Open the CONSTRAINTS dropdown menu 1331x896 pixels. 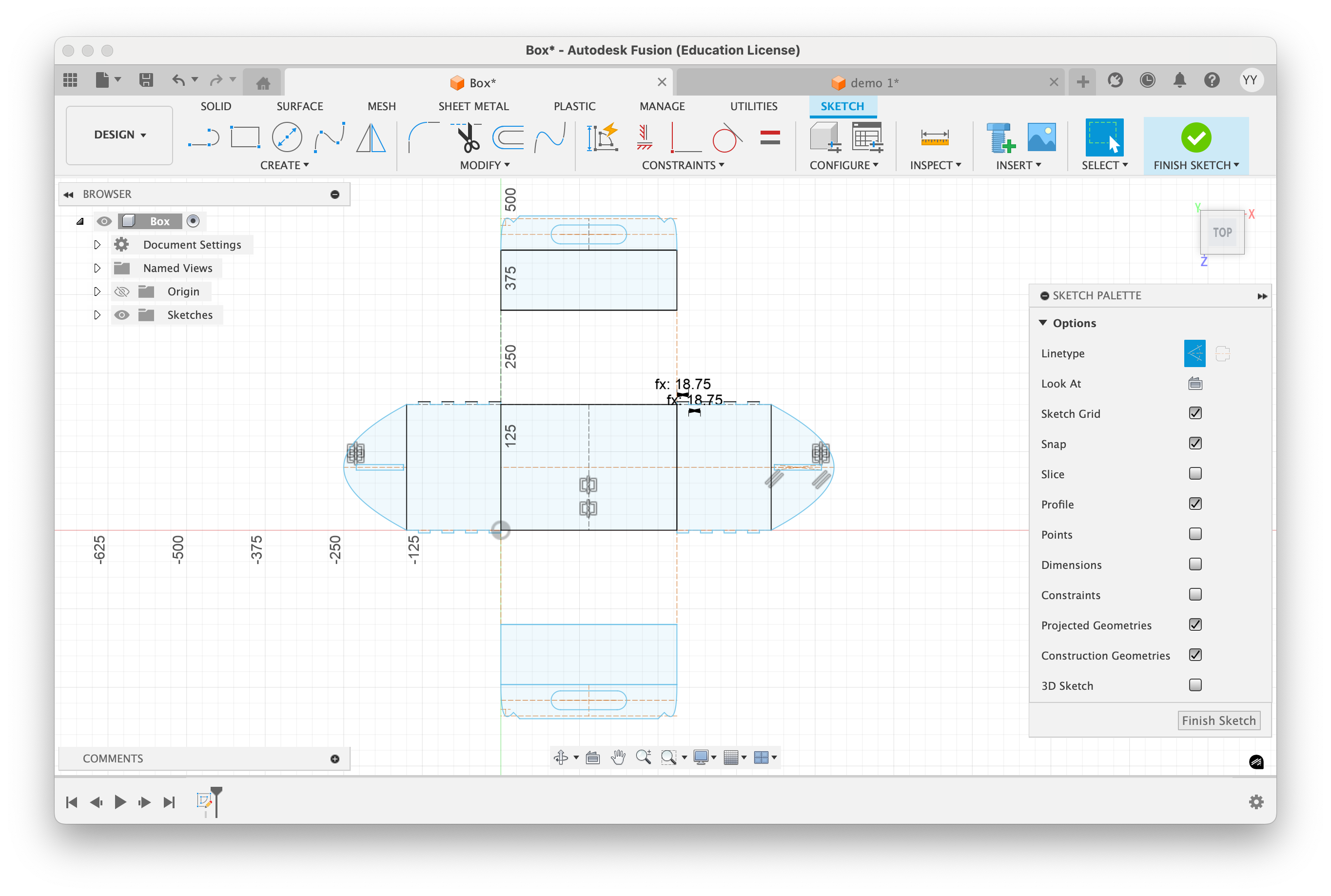(683, 165)
